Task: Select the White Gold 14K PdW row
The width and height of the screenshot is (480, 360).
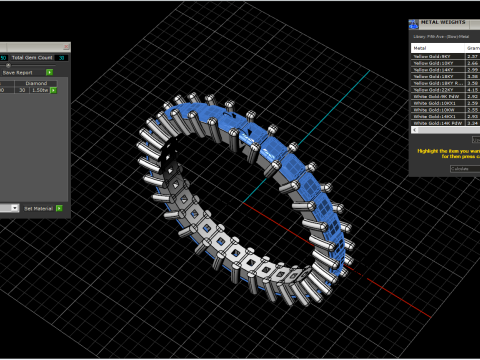Action: pyautogui.click(x=445, y=123)
